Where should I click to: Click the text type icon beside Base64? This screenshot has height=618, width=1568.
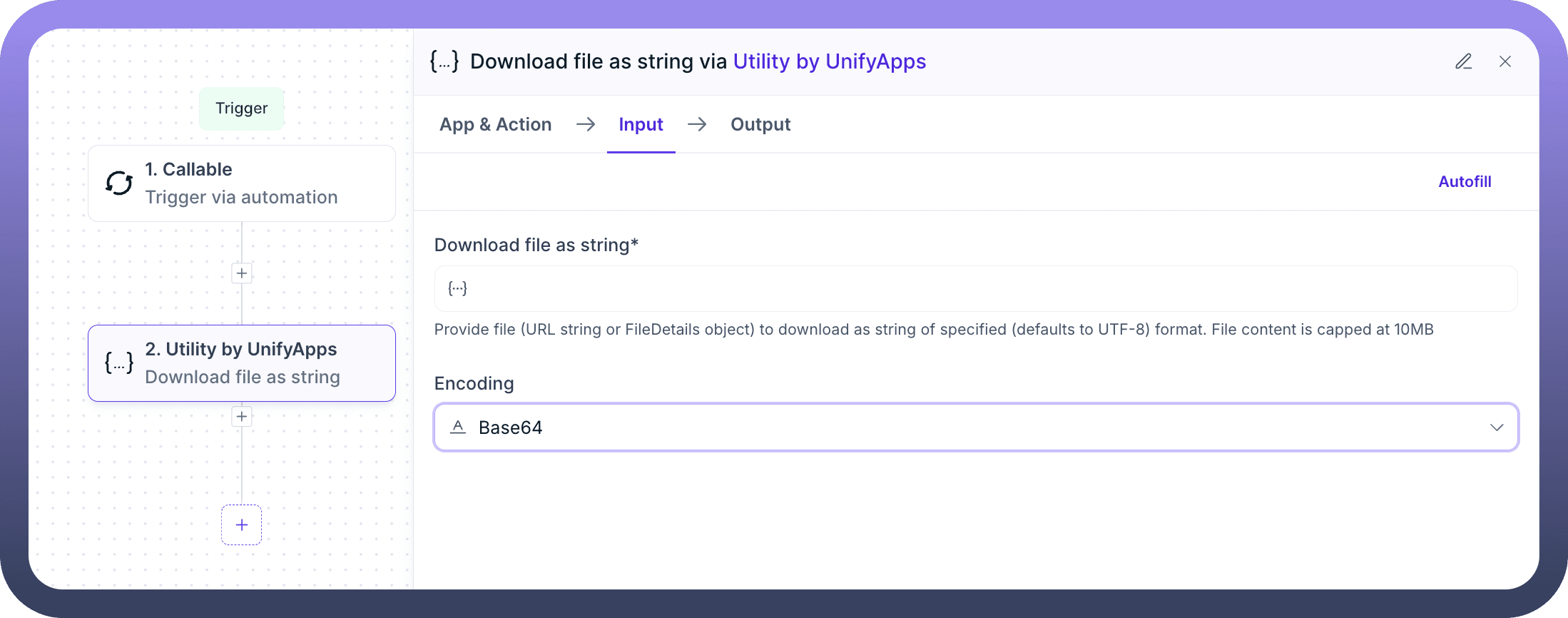(x=458, y=427)
